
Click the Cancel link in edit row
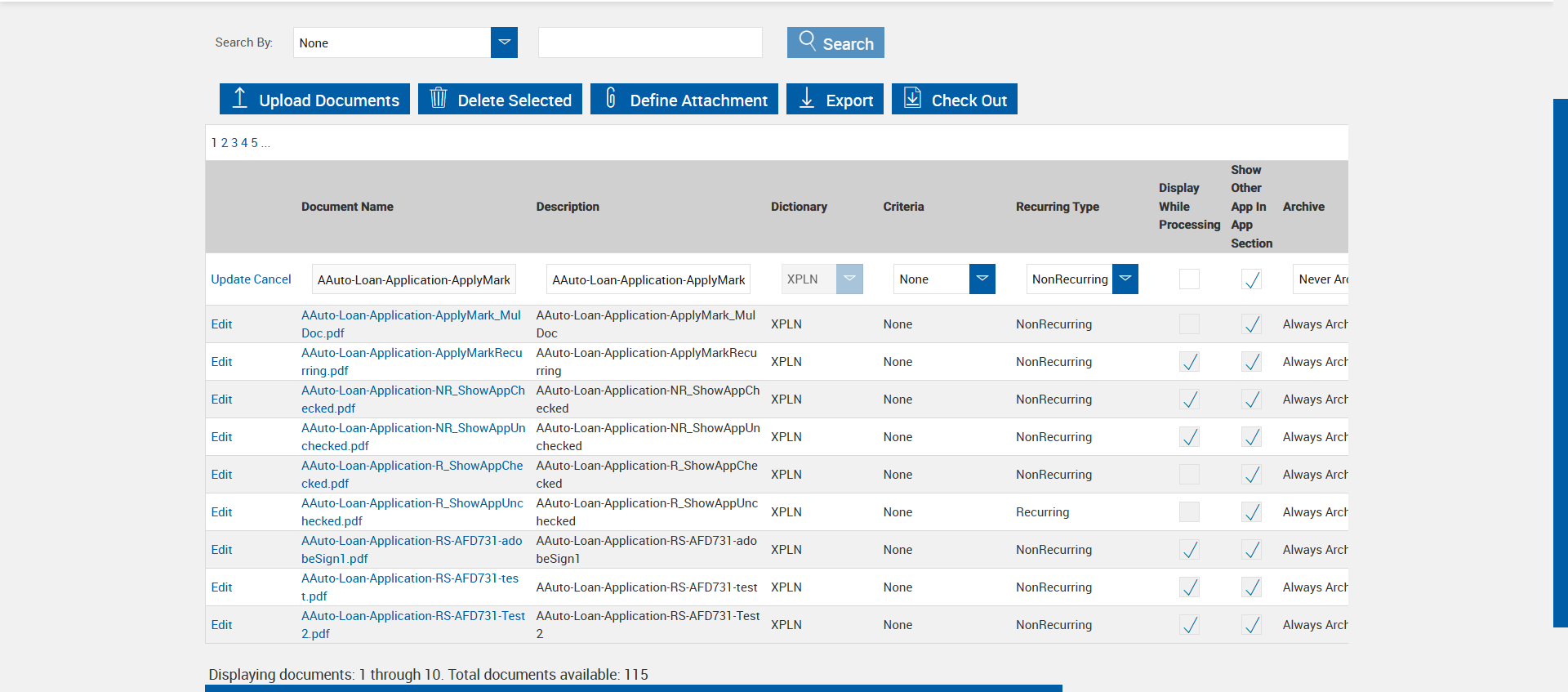(273, 279)
